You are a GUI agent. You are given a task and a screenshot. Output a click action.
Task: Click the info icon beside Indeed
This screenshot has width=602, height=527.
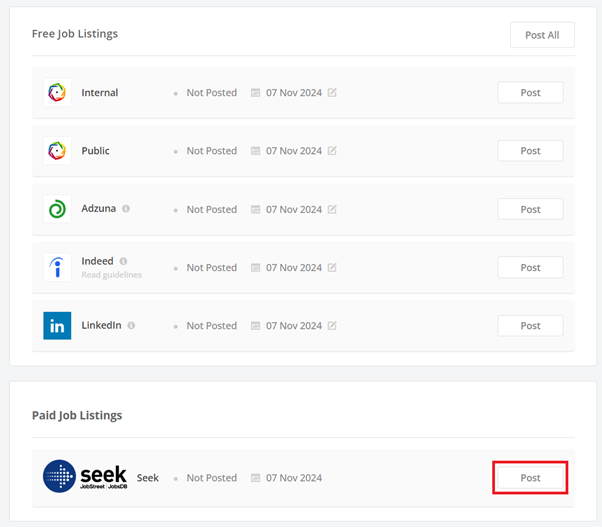(124, 261)
